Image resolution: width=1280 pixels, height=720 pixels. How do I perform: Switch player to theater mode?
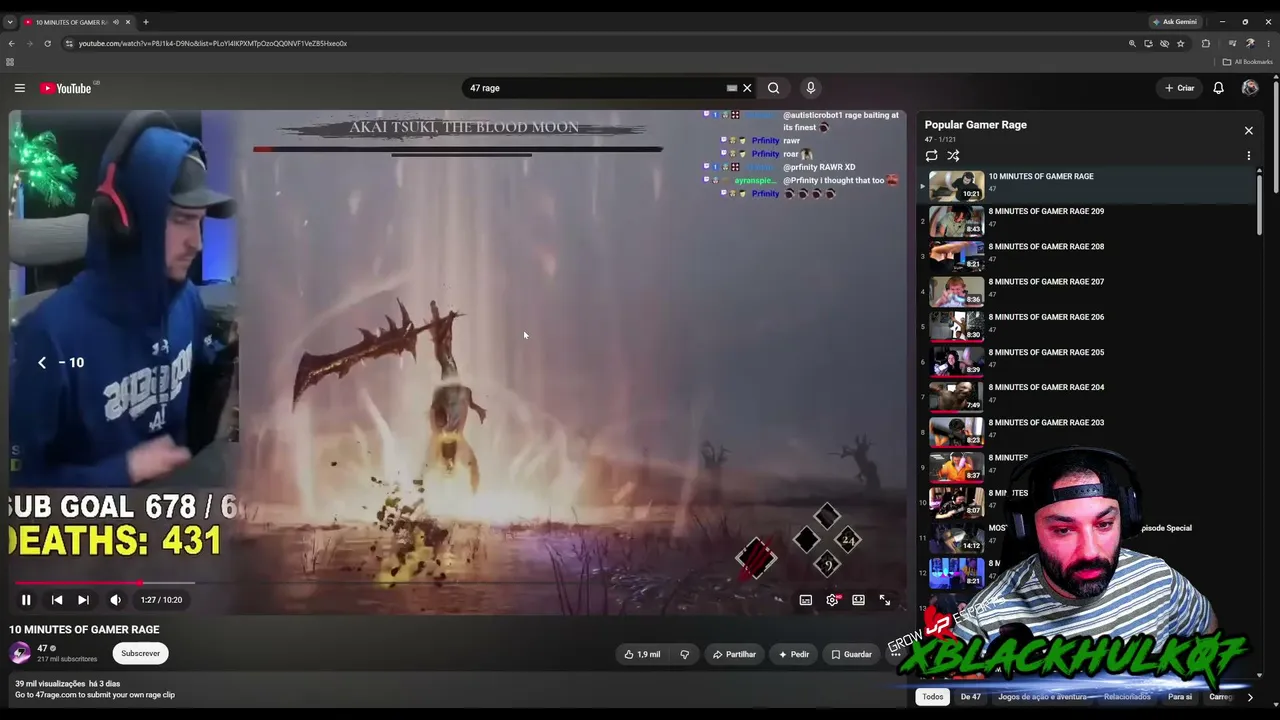(x=858, y=600)
